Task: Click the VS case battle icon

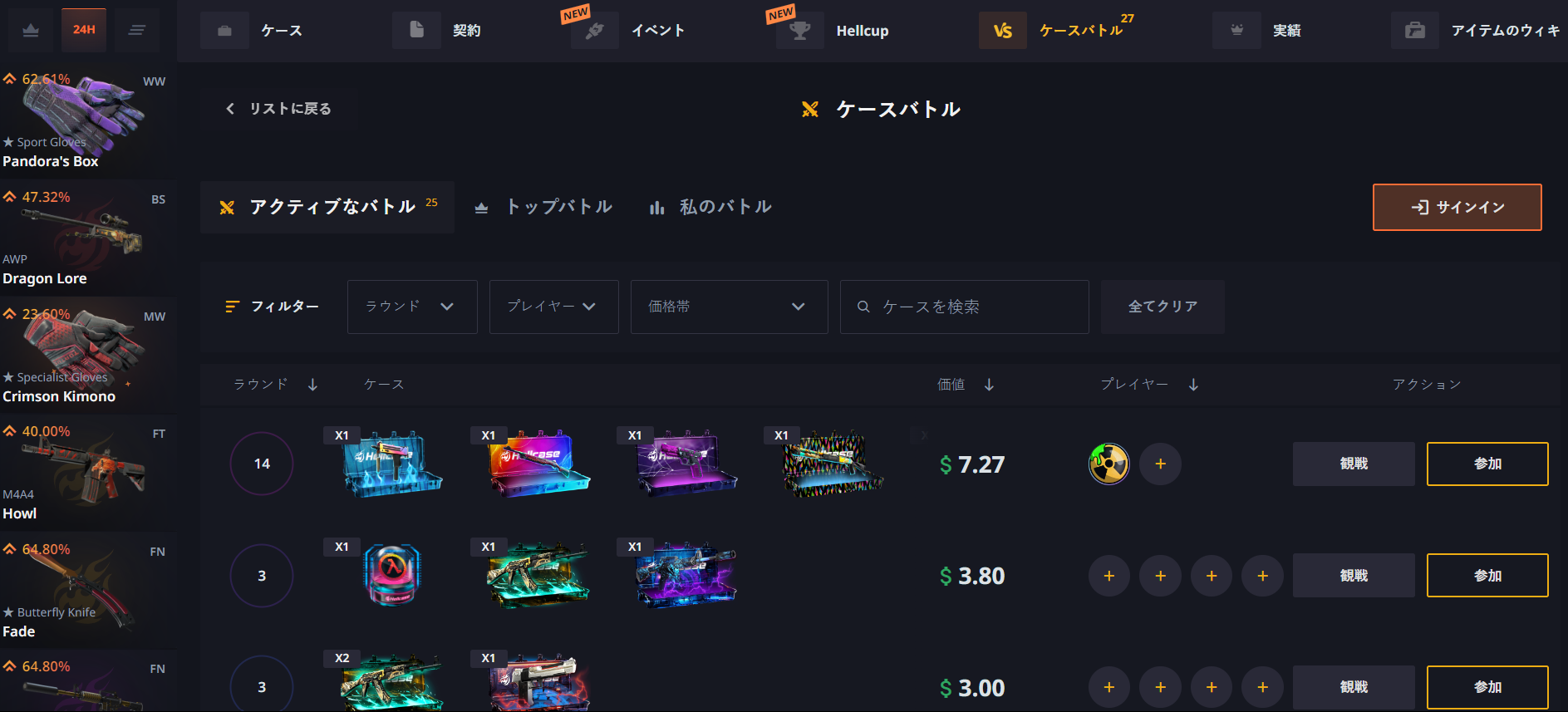Action: 1003,31
